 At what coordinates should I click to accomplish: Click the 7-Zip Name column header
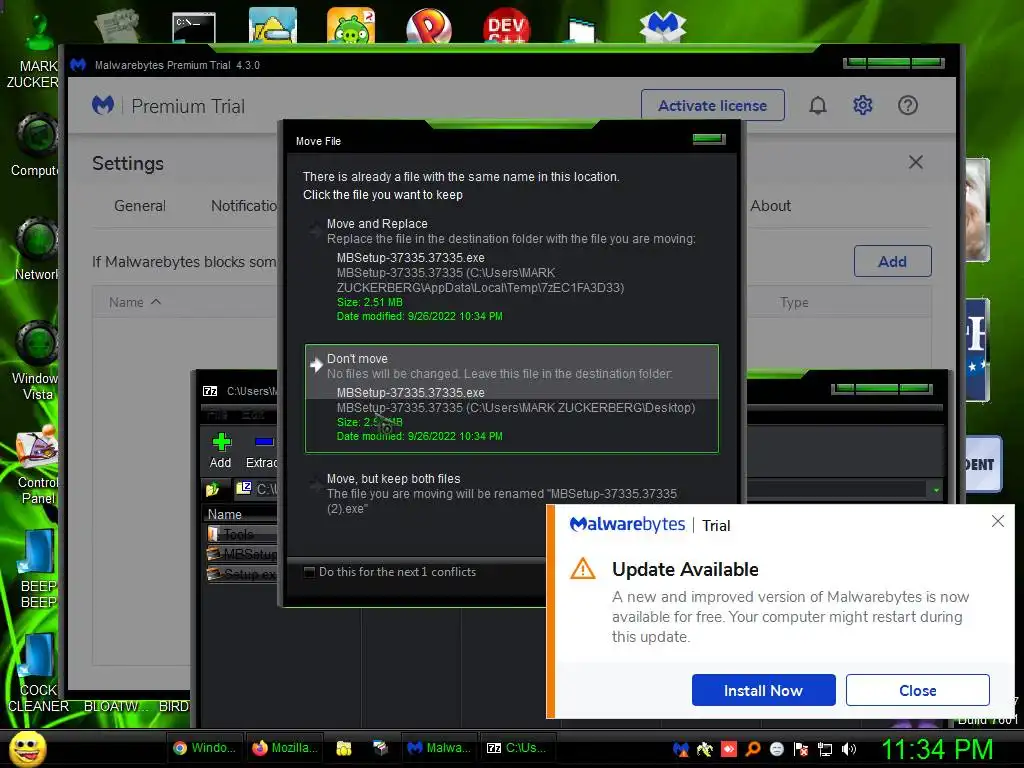(225, 515)
